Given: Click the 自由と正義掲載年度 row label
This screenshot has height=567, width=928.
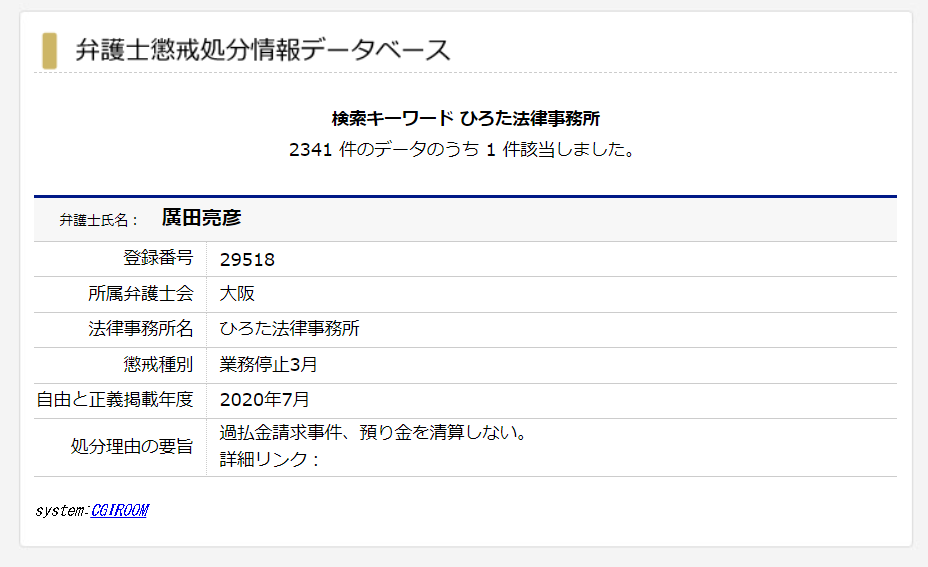Looking at the screenshot, I should pyautogui.click(x=114, y=400).
